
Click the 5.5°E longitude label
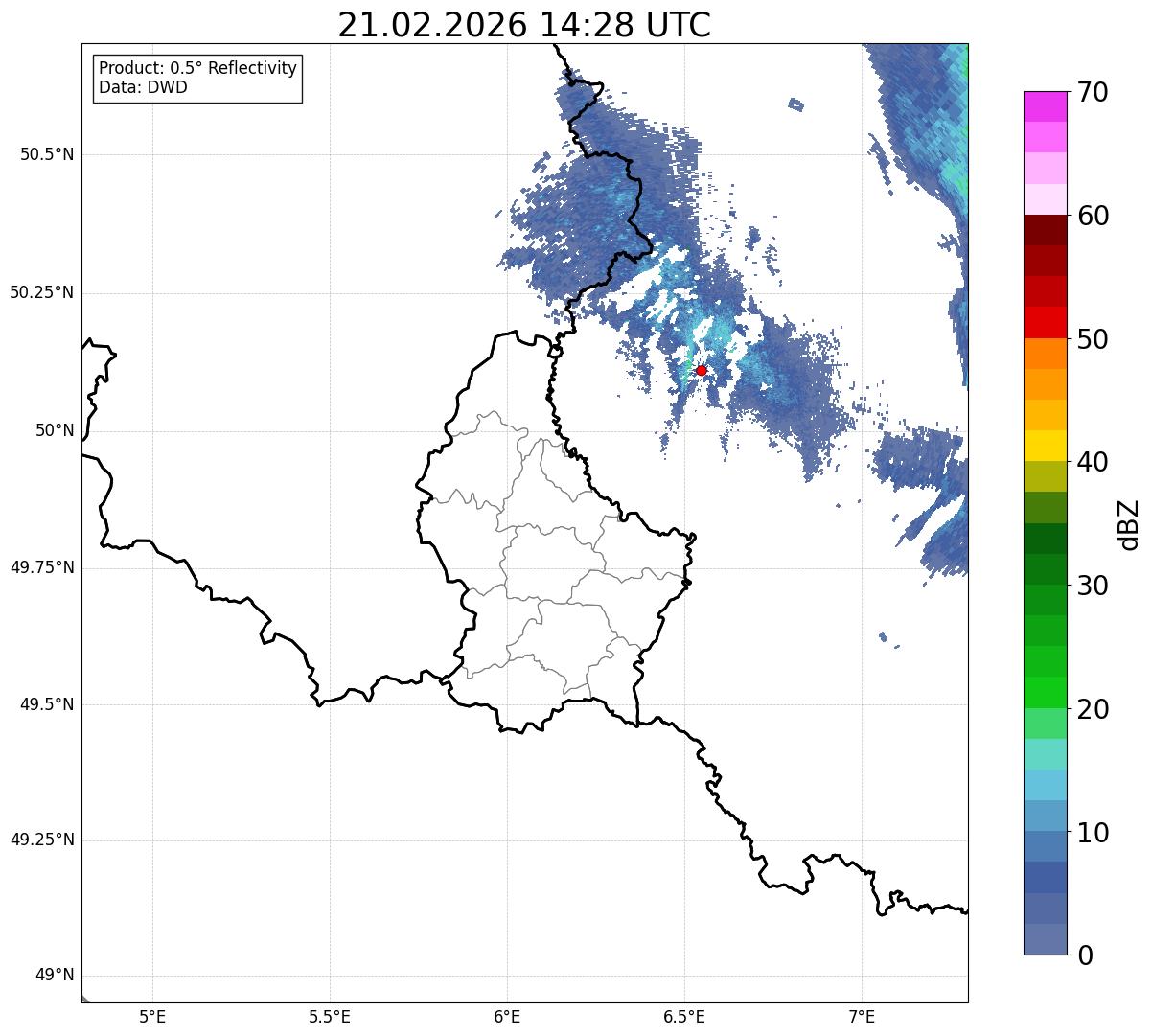[330, 1017]
